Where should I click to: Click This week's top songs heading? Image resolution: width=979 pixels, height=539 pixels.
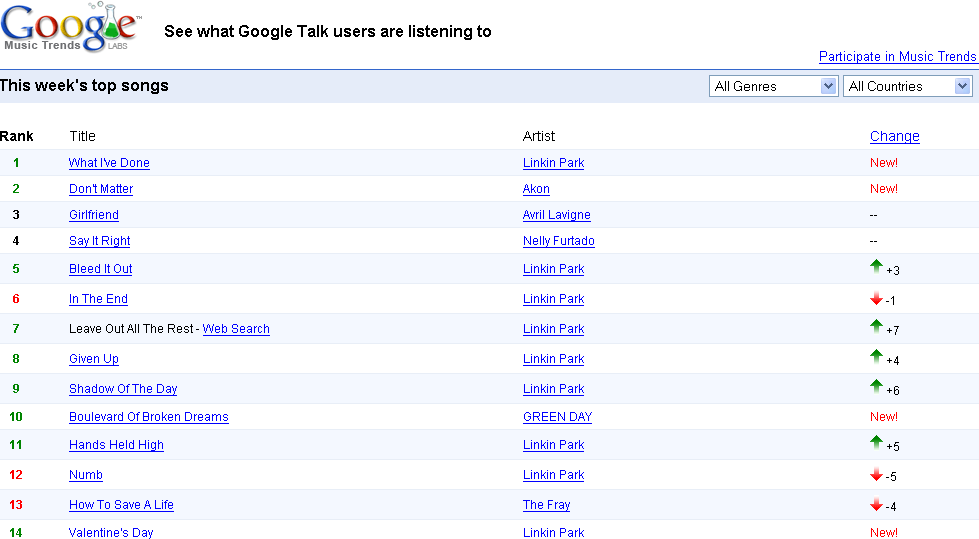click(84, 86)
